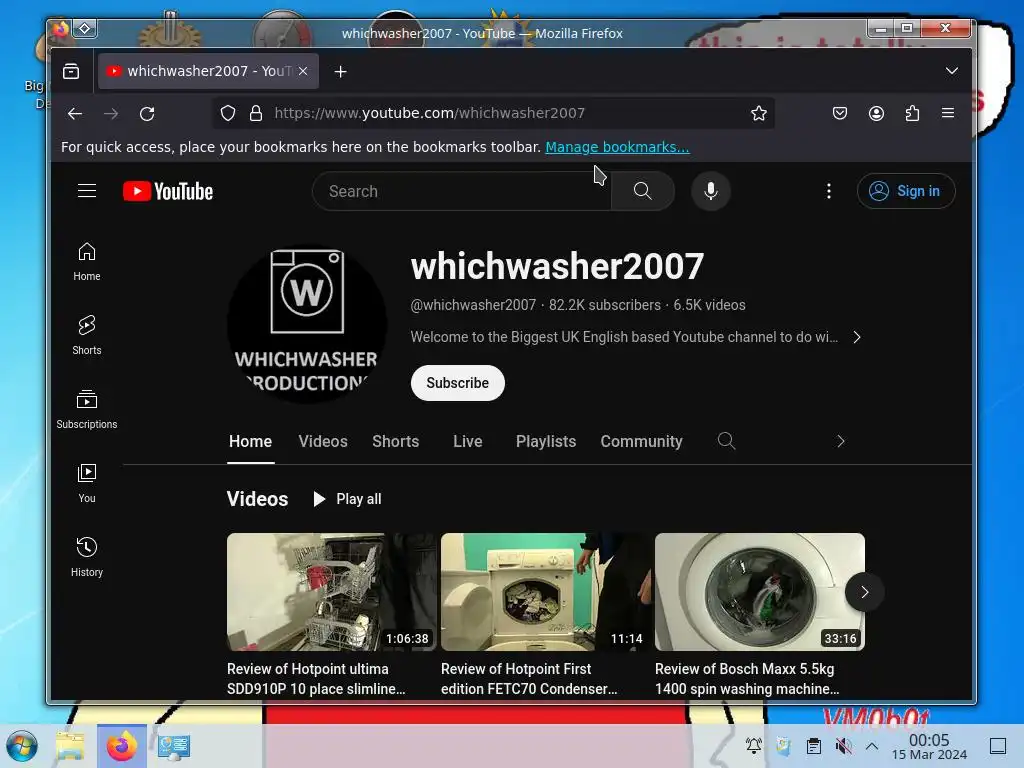Viewport: 1024px width, 768px height.
Task: Close the whichwasher2007 tab
Action: (x=303, y=71)
